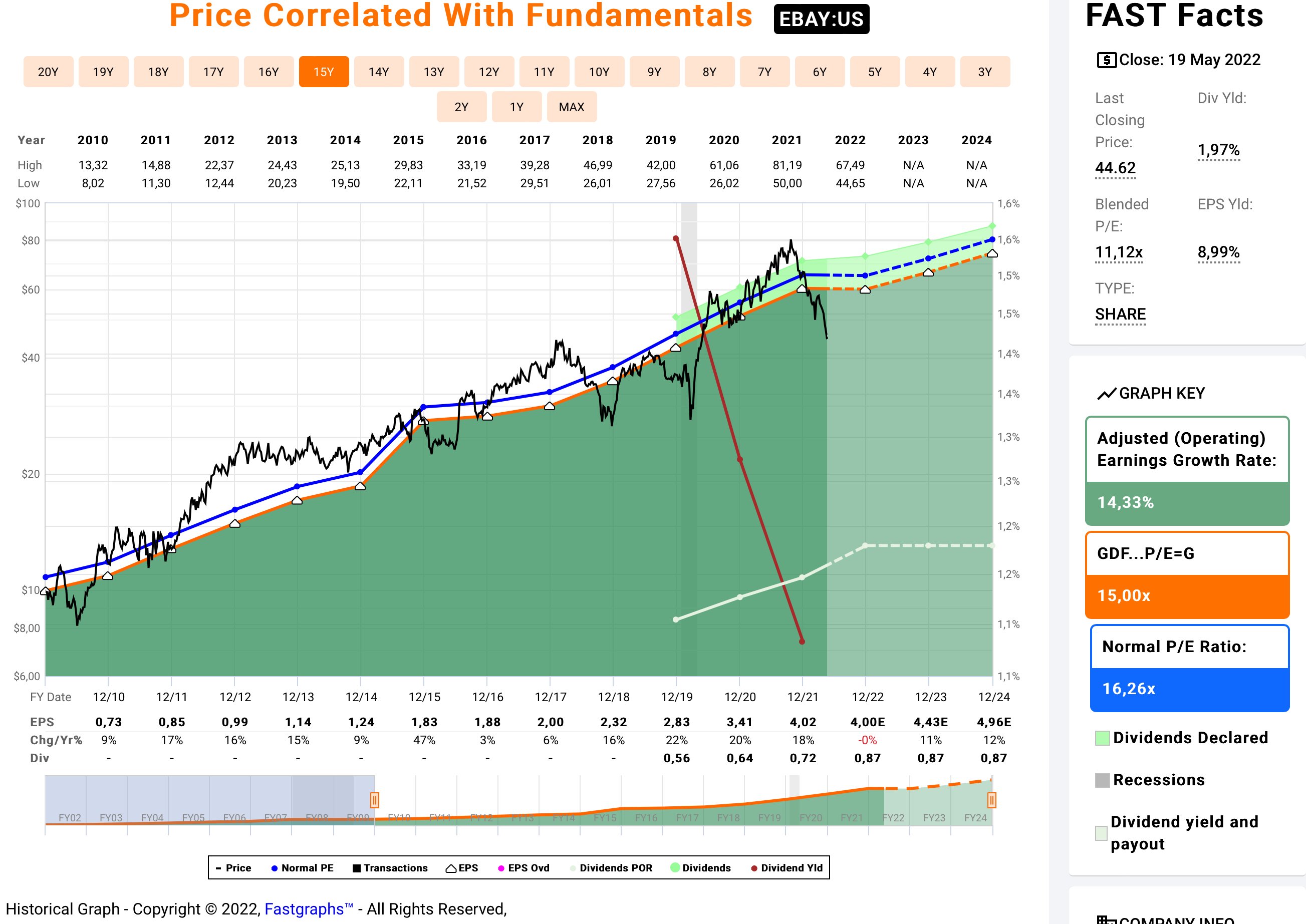Select the MAX time range button
The image size is (1306, 924).
(571, 107)
